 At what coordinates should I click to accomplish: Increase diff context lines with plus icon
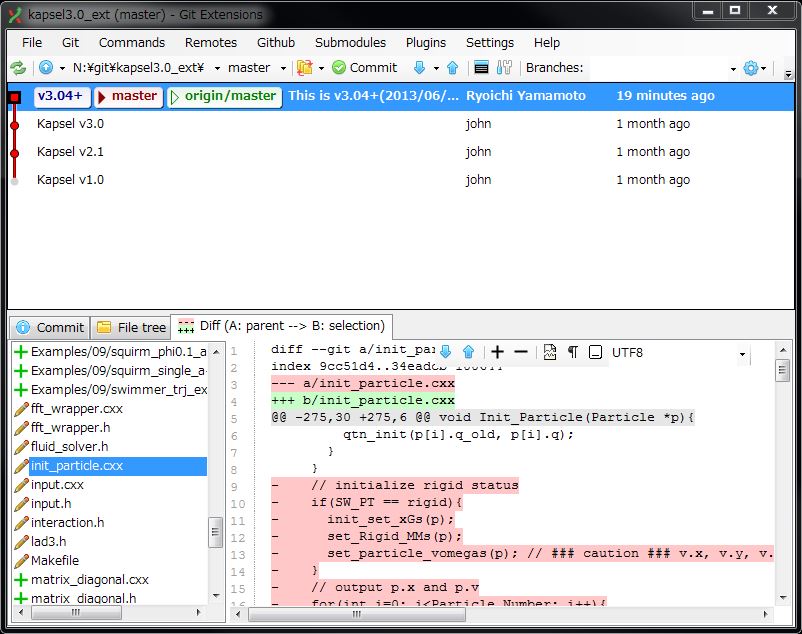click(x=497, y=352)
